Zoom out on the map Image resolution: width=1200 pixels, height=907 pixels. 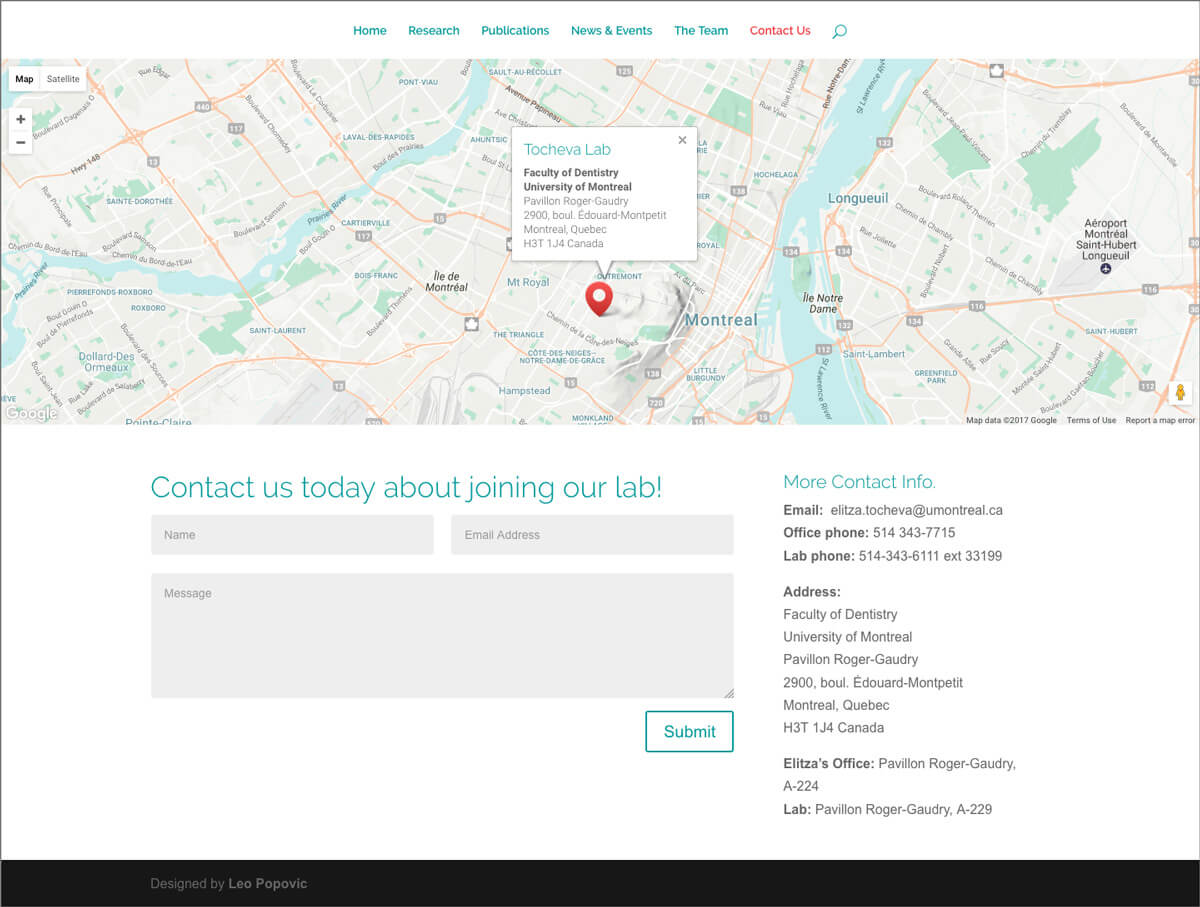[x=20, y=143]
